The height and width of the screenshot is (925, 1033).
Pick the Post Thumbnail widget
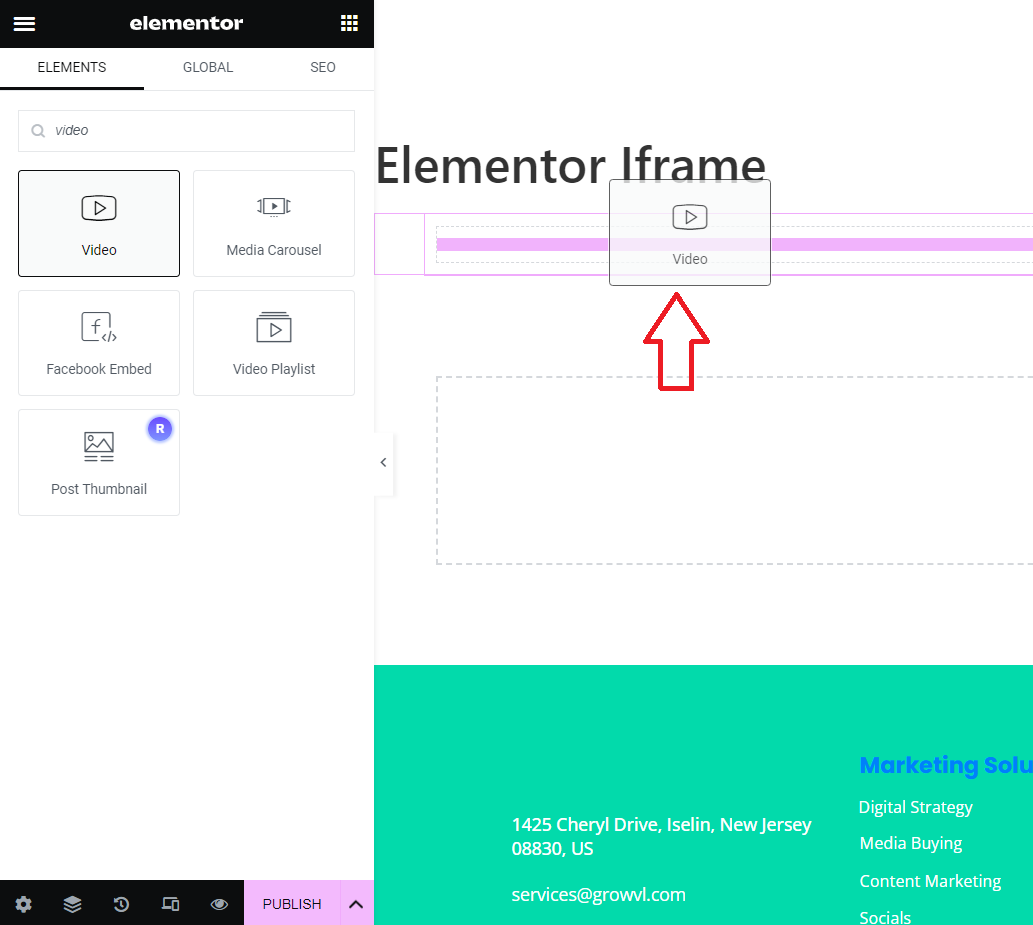click(98, 462)
